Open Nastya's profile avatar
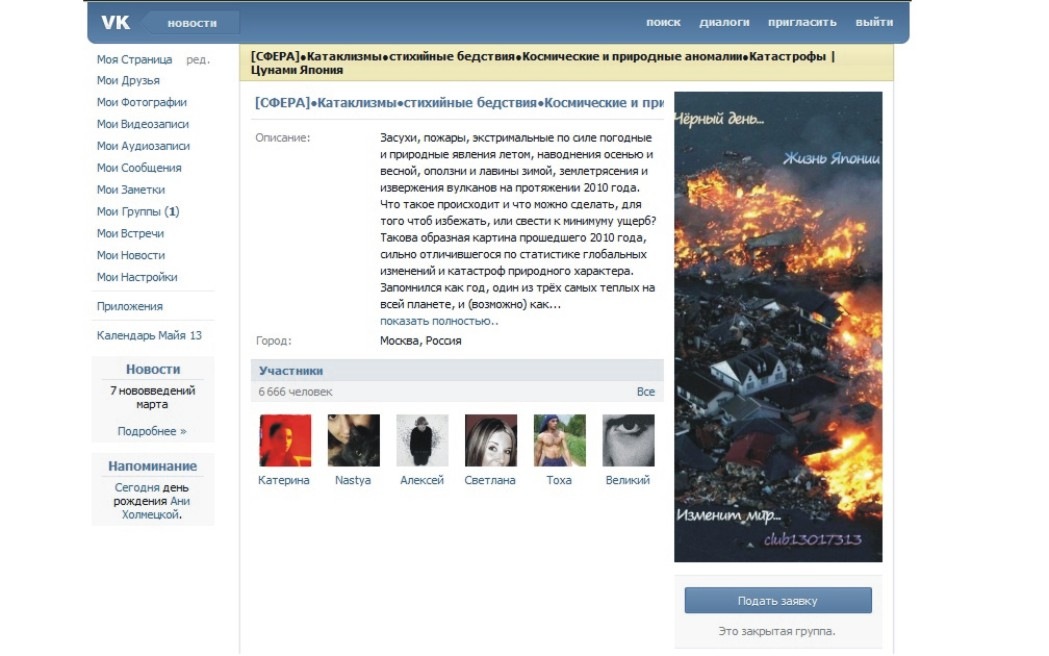 click(x=353, y=441)
